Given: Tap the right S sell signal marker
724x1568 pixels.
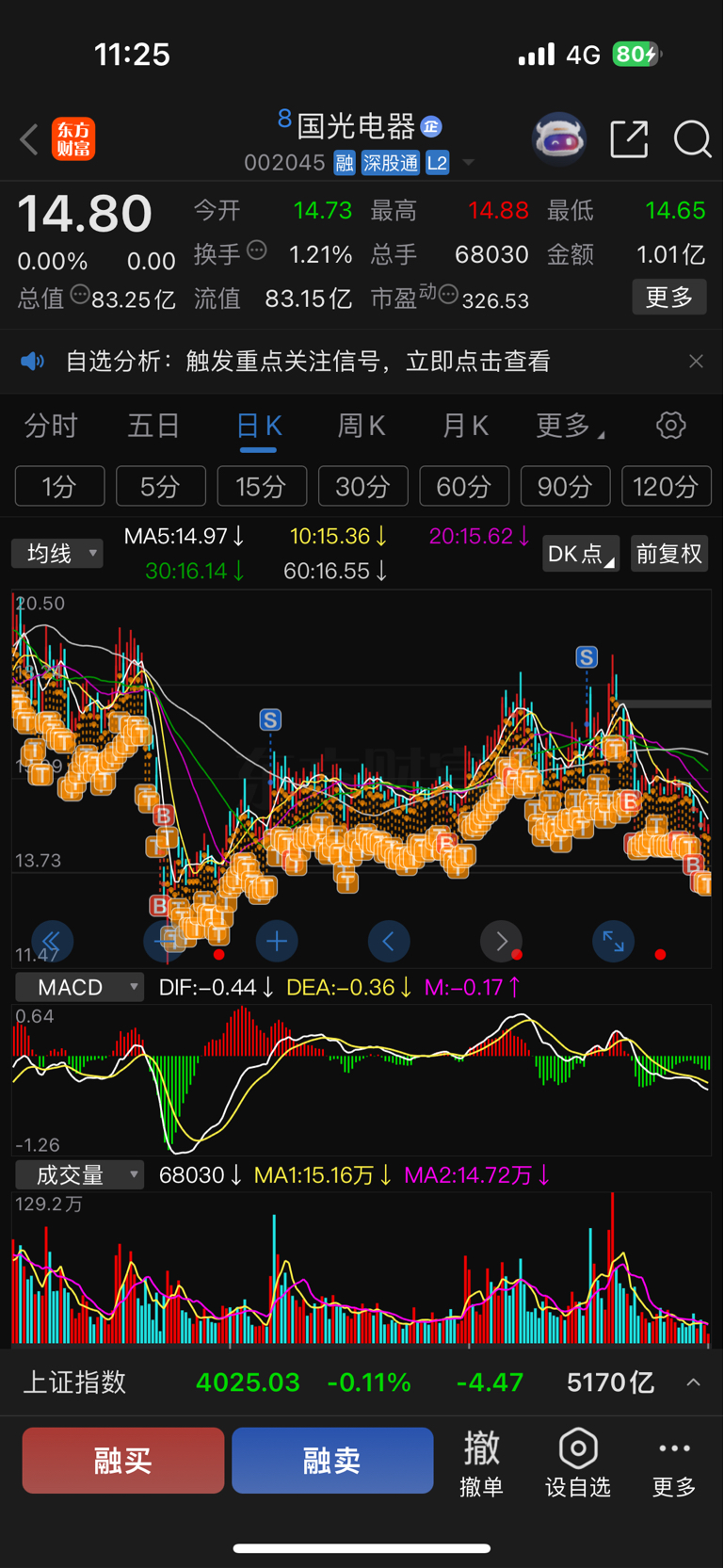Looking at the screenshot, I should [587, 657].
